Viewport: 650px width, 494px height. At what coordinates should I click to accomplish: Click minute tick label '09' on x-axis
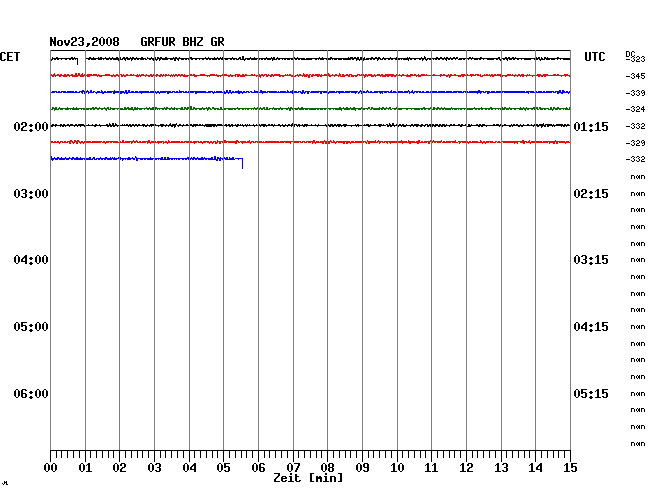tap(362, 468)
